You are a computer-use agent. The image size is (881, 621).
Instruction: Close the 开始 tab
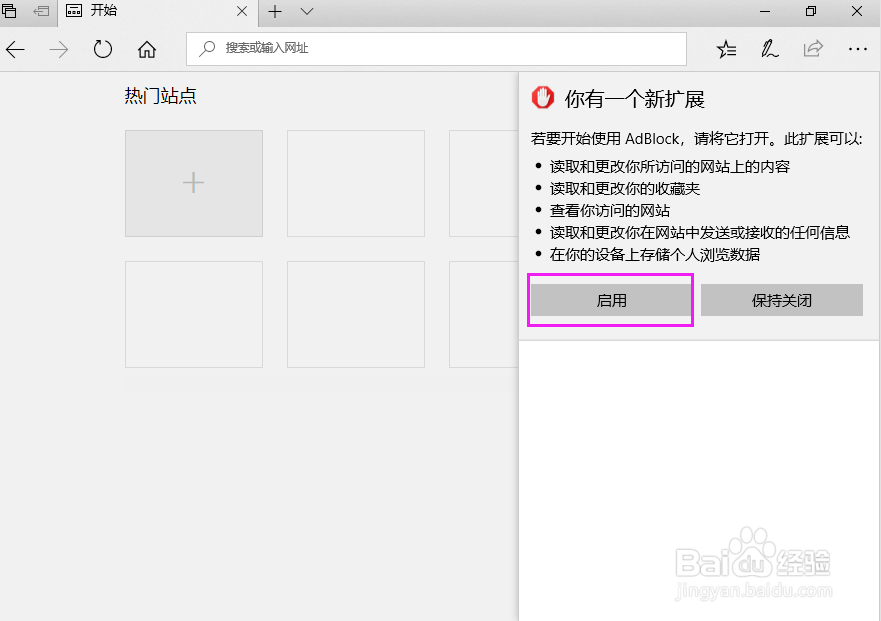(x=242, y=11)
